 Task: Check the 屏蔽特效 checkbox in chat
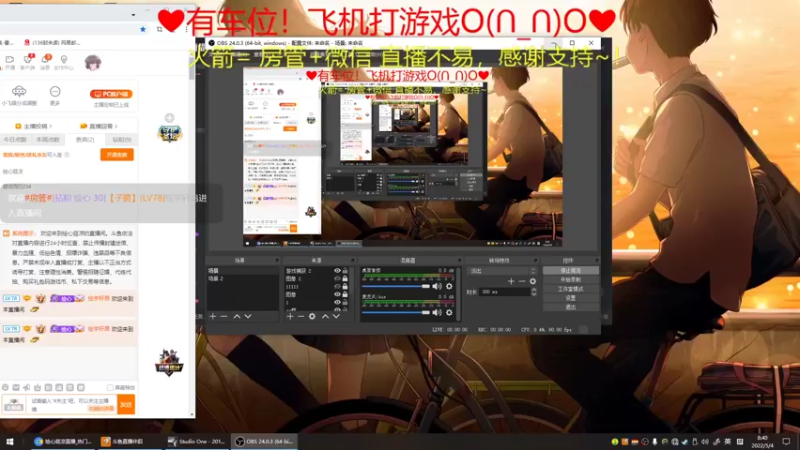coord(110,388)
